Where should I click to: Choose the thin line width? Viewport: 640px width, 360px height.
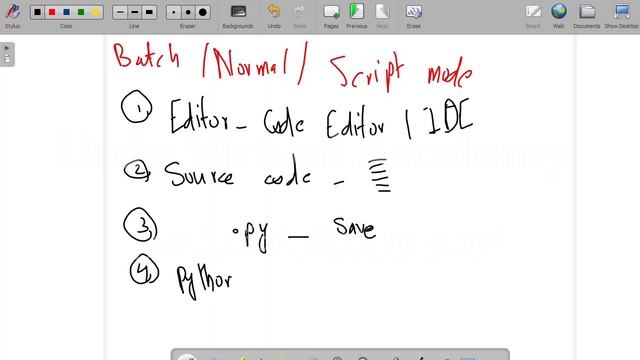tap(120, 12)
